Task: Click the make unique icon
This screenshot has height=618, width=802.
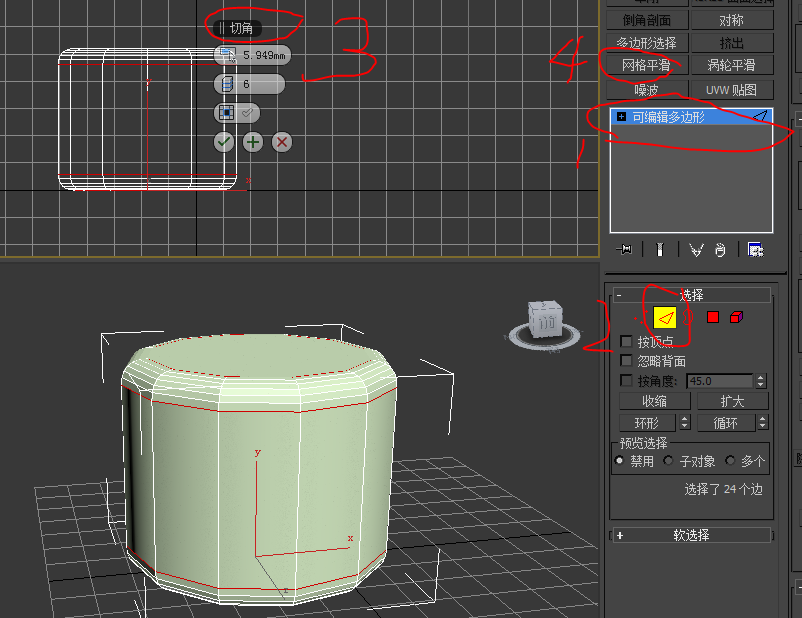Action: (696, 250)
